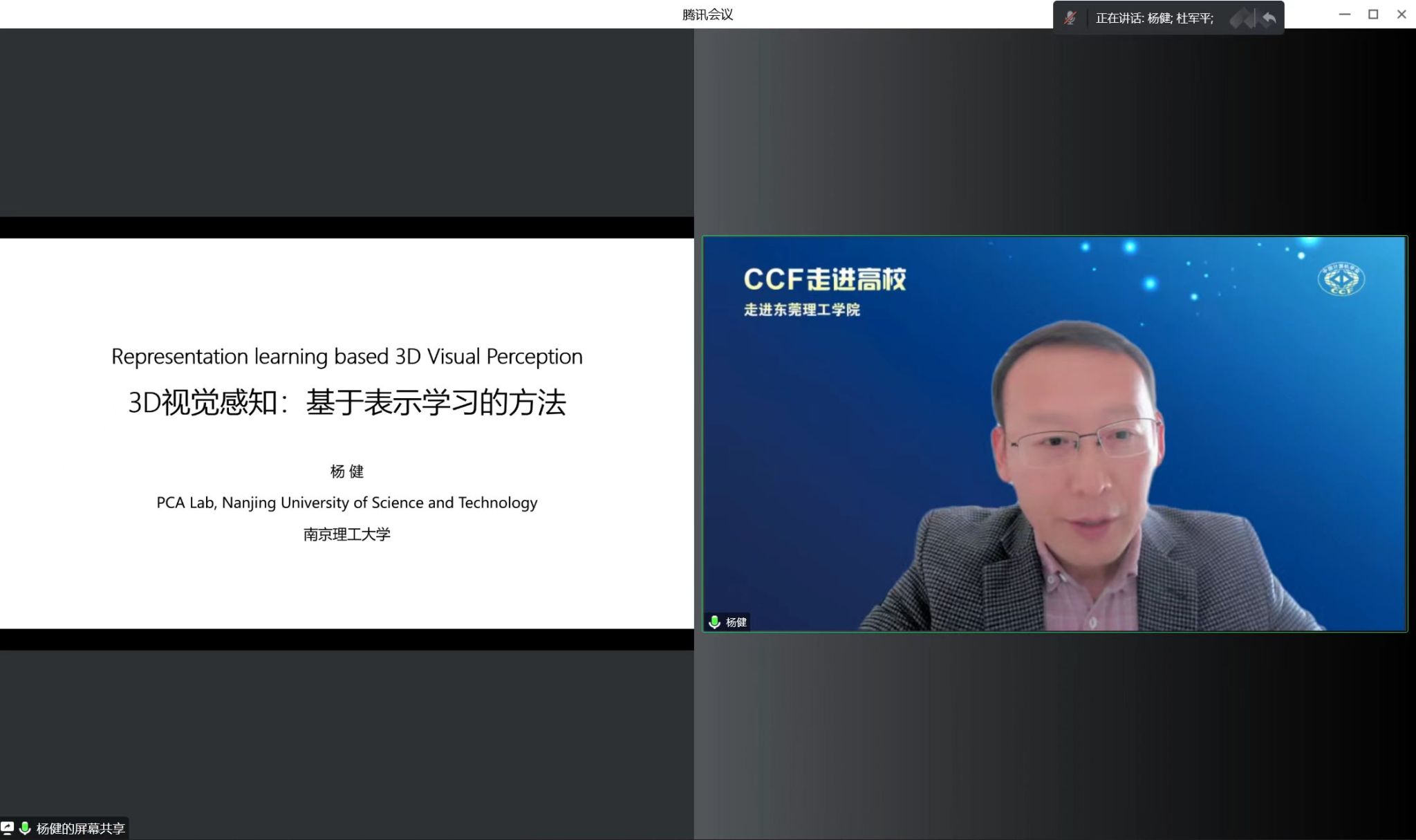The width and height of the screenshot is (1416, 840).
Task: Click 南京理工大学 text on the slide
Action: pyautogui.click(x=347, y=534)
